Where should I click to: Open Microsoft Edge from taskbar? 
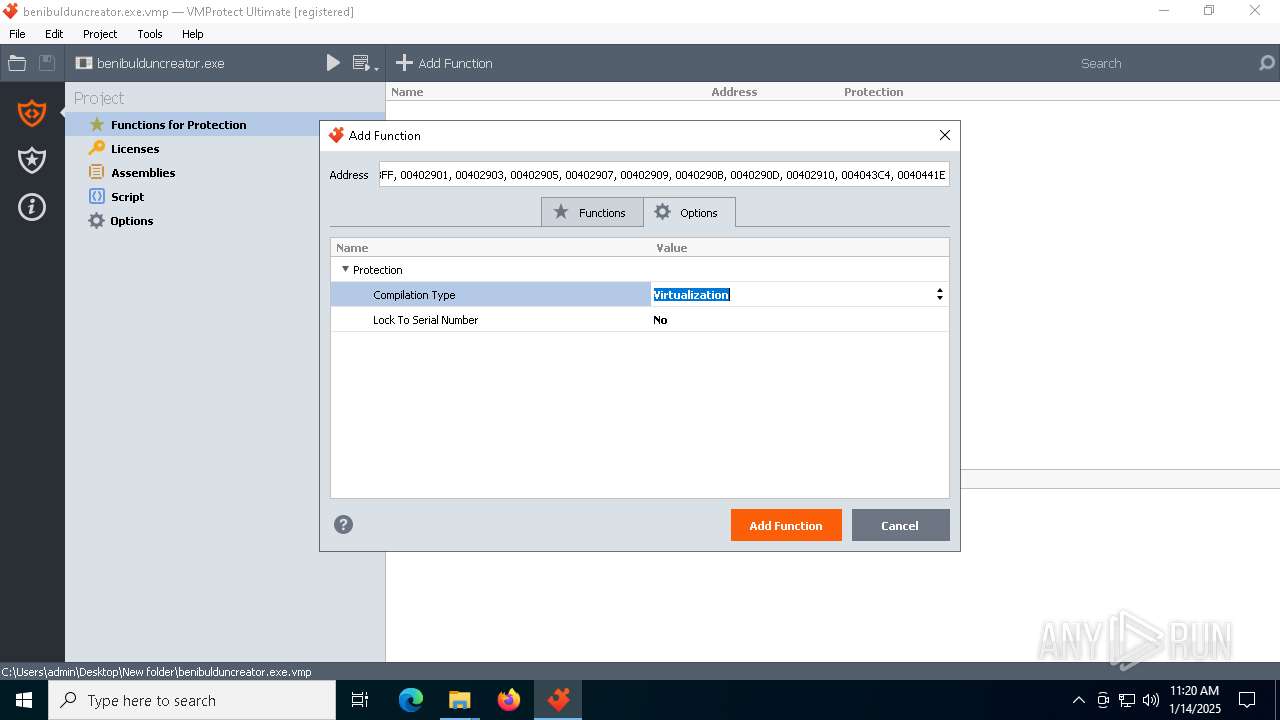[411, 700]
